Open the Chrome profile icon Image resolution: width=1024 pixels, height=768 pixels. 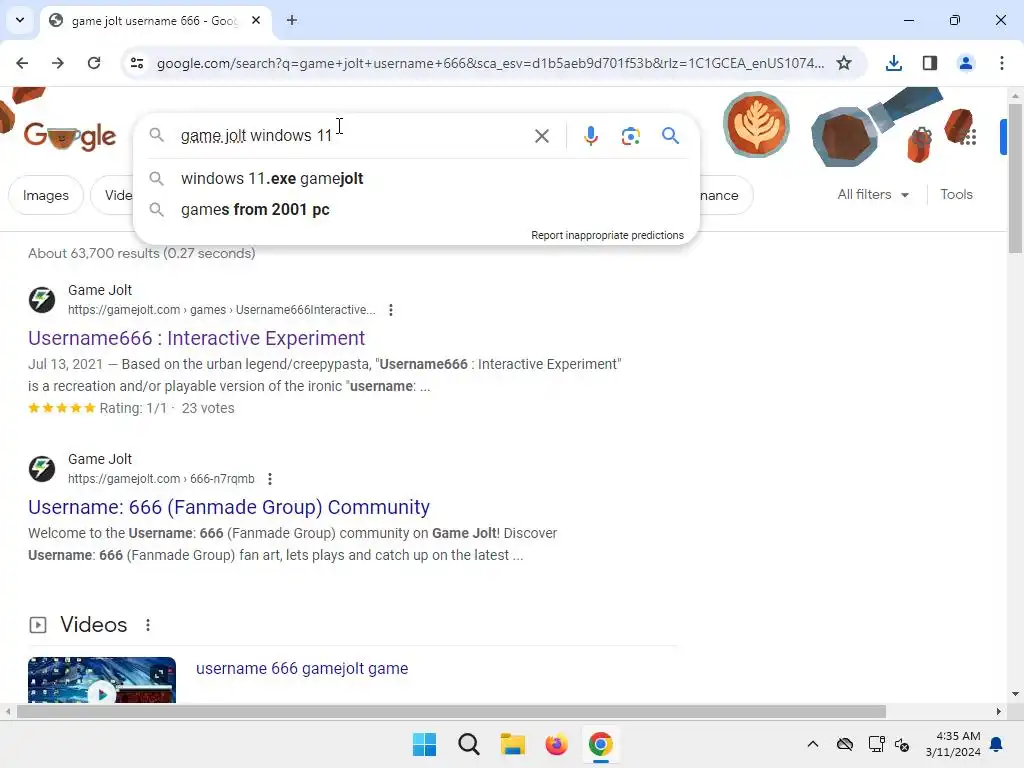coord(965,63)
